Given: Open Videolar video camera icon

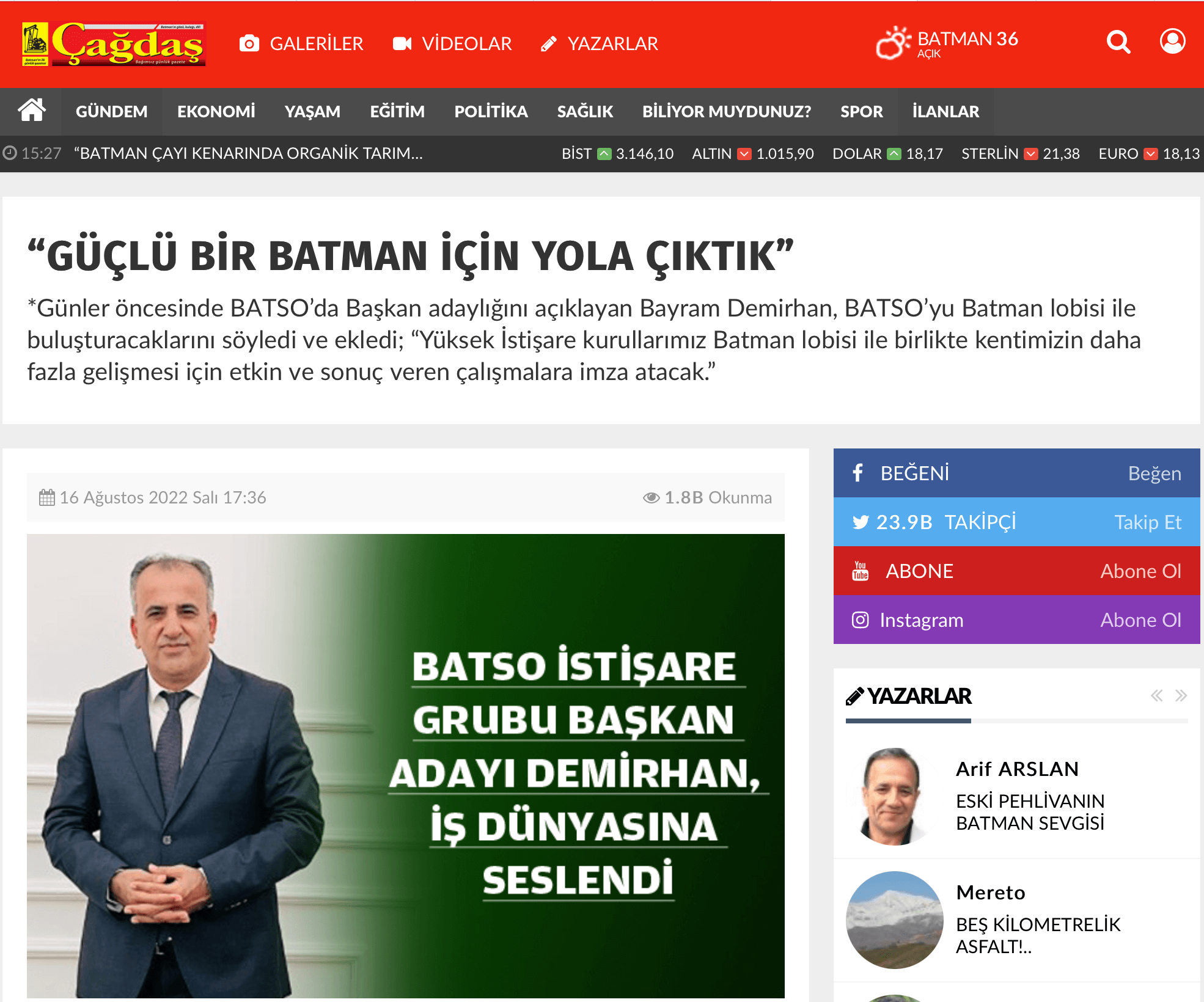Looking at the screenshot, I should [402, 43].
